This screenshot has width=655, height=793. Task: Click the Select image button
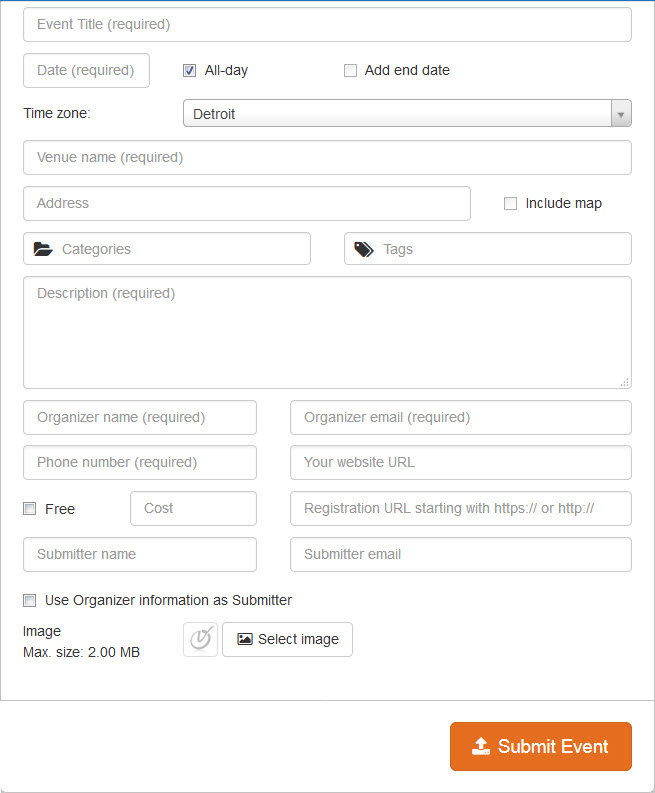click(288, 639)
